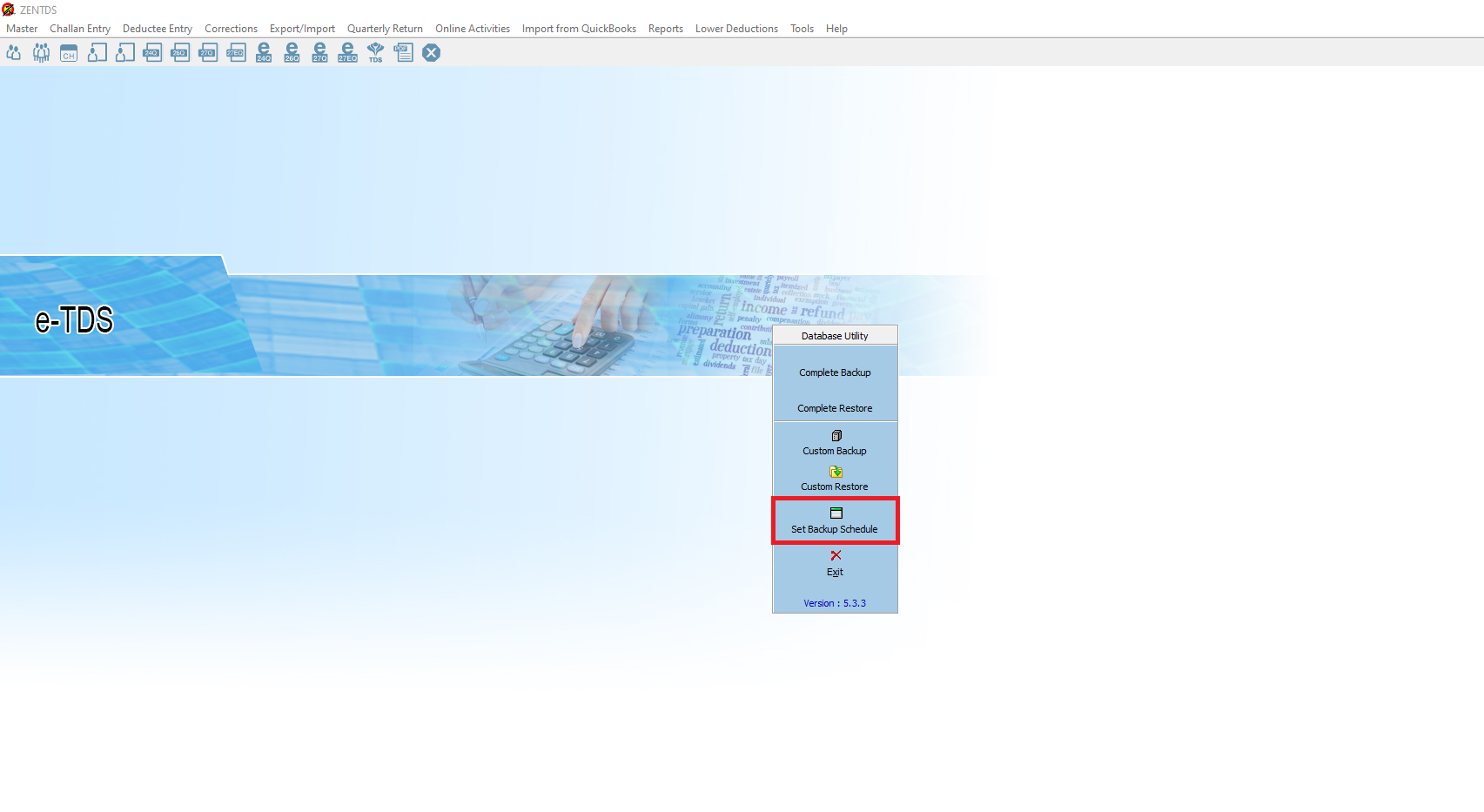Screen dimensions: 1484x812
Task: Open the CH challan toolbar icon
Action: click(x=69, y=53)
